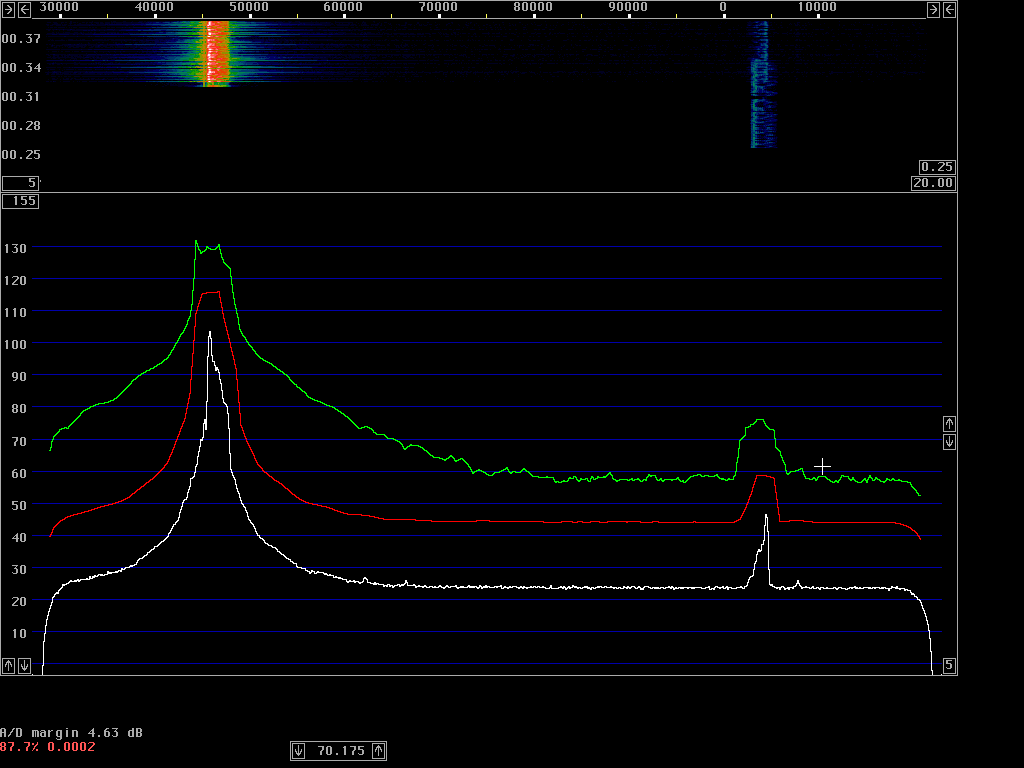Select the box showing 5 at waterfall's bottom-left
The image size is (1024, 768).
pyautogui.click(x=20, y=183)
